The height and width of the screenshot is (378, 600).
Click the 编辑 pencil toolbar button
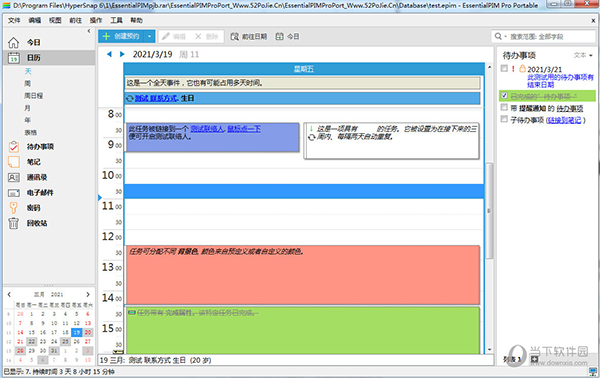coord(174,36)
